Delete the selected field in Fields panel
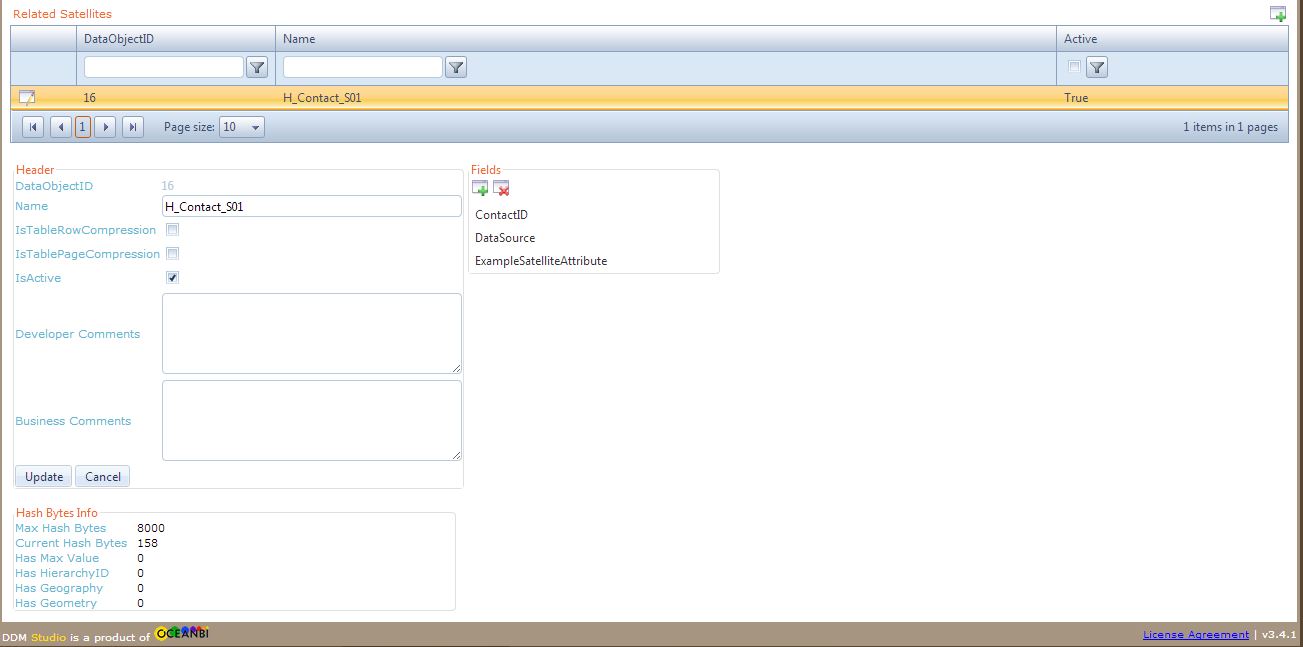This screenshot has height=647, width=1303. click(x=501, y=188)
